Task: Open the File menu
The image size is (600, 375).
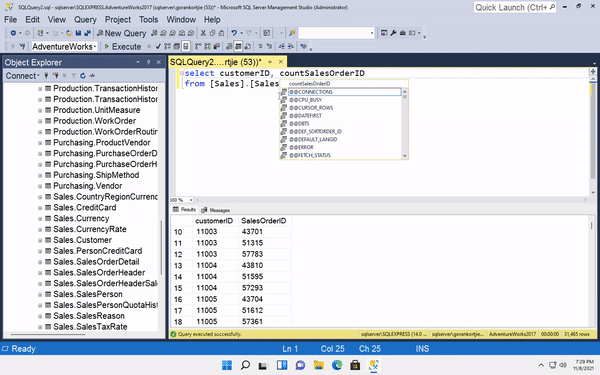Action: pyautogui.click(x=10, y=20)
